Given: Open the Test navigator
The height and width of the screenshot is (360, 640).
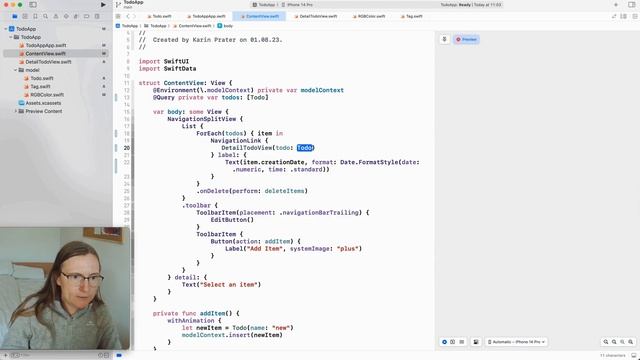Looking at the screenshot, I should 66,16.
